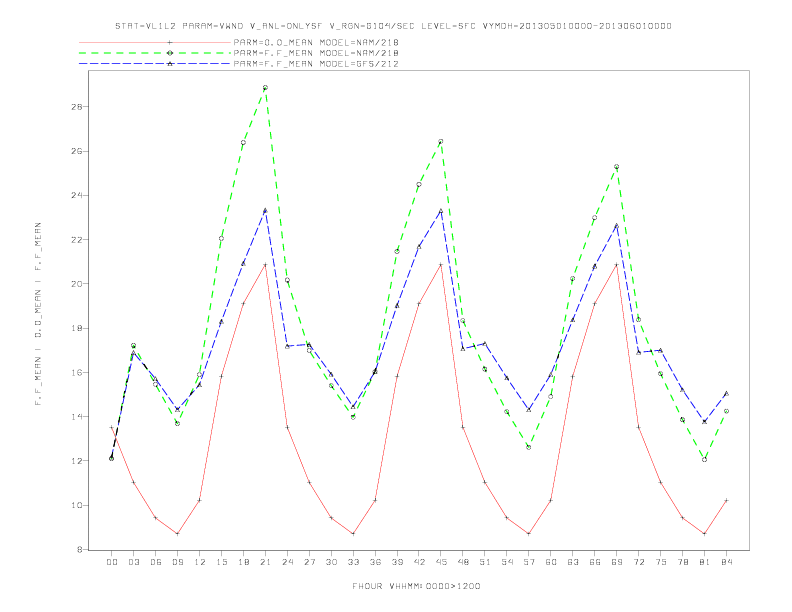Click x-axis forecast hour label 72
Screen dimensions: 792x612
639,562
